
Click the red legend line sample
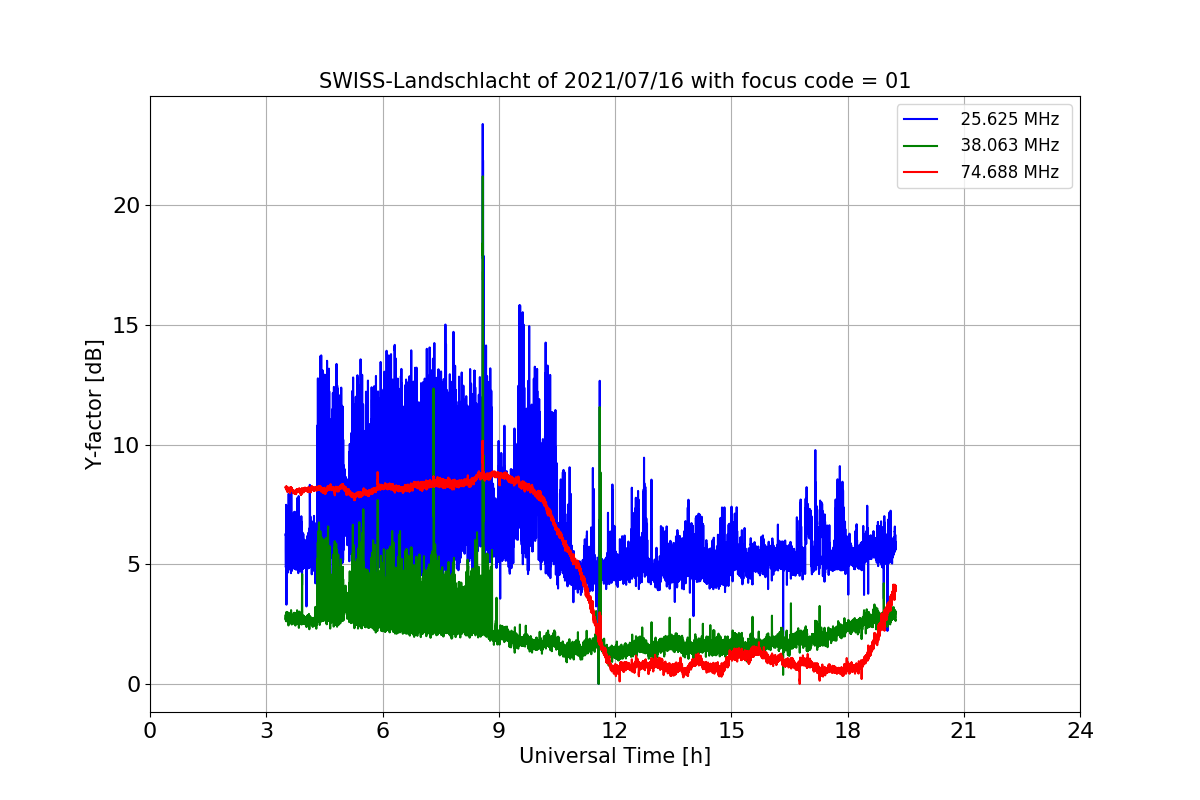coord(922,172)
